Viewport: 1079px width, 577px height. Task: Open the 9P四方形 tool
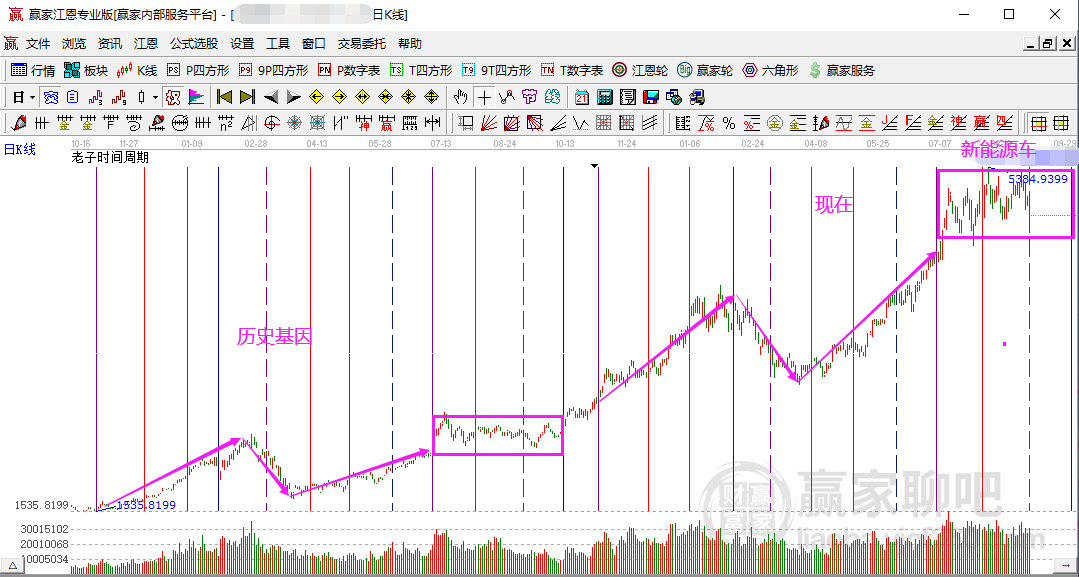274,70
